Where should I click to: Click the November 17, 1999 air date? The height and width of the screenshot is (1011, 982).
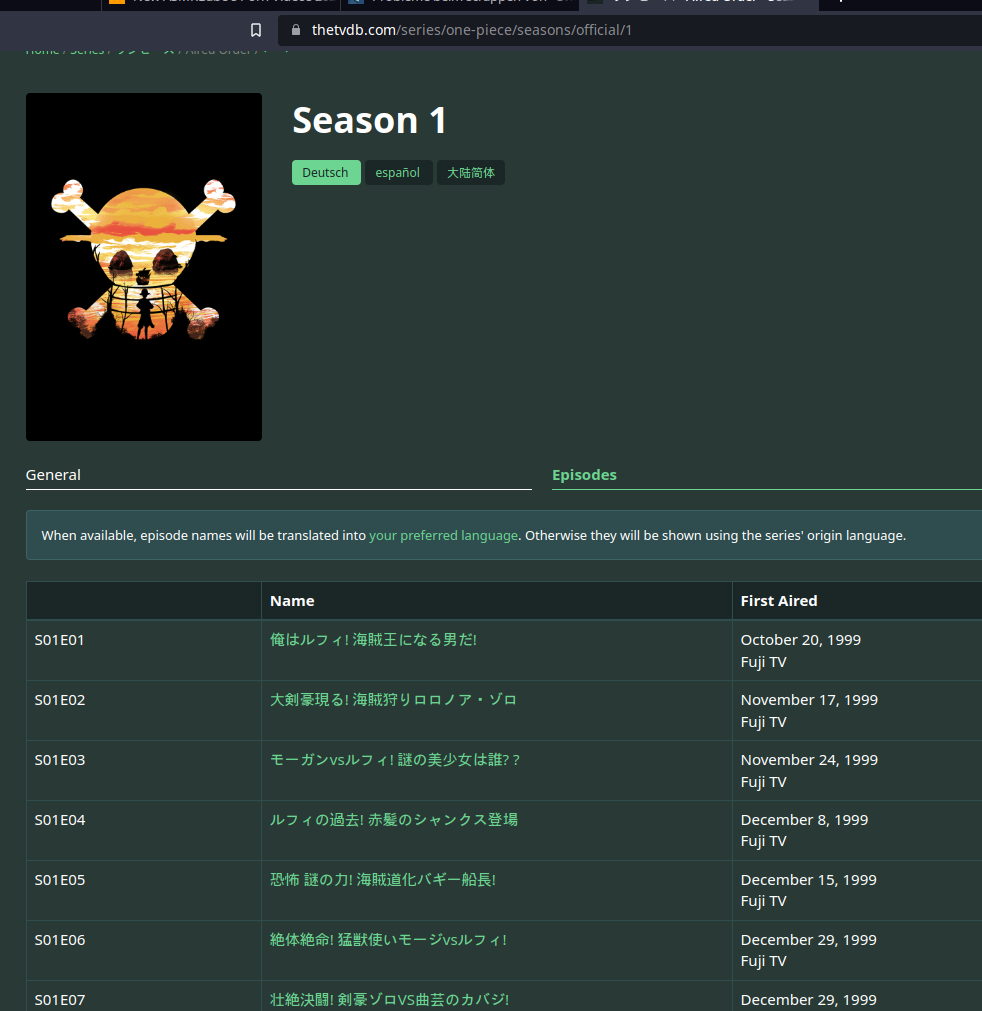(x=809, y=700)
